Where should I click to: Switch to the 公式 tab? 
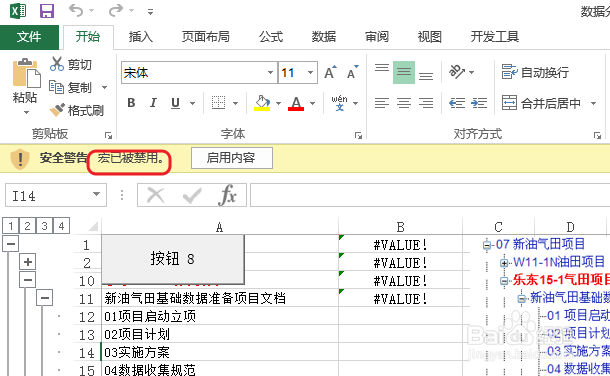(x=271, y=37)
